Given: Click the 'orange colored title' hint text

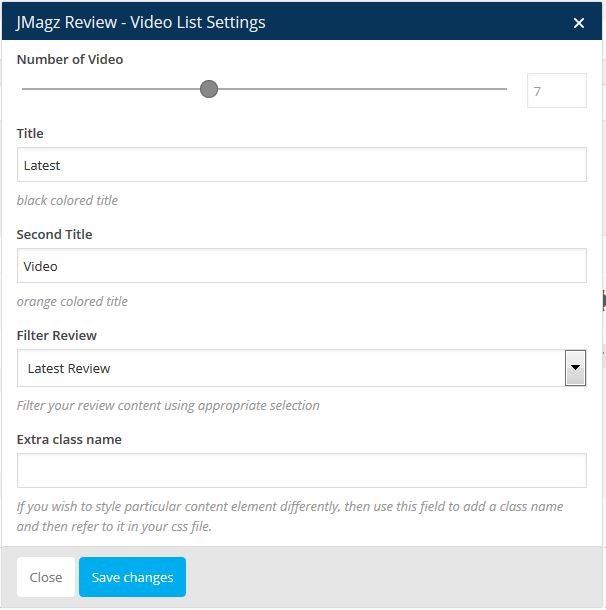Looking at the screenshot, I should point(72,301).
